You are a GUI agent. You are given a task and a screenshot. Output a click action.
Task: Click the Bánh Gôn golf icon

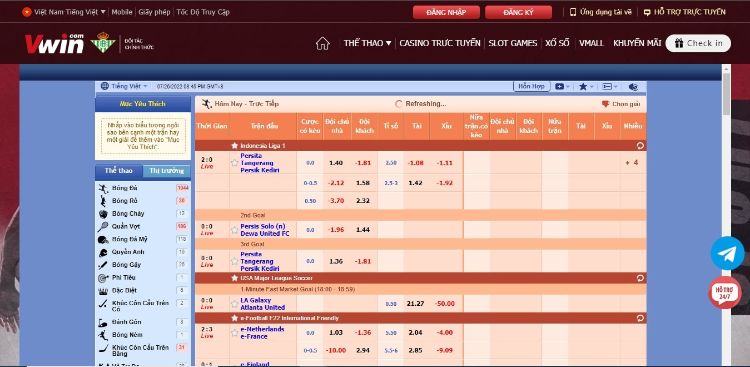click(103, 322)
